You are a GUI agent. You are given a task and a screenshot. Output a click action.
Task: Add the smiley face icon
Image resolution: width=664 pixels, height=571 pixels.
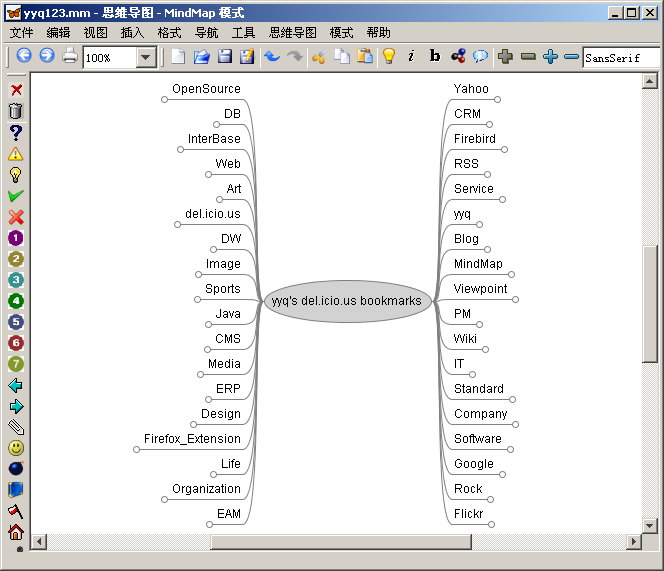tap(16, 448)
